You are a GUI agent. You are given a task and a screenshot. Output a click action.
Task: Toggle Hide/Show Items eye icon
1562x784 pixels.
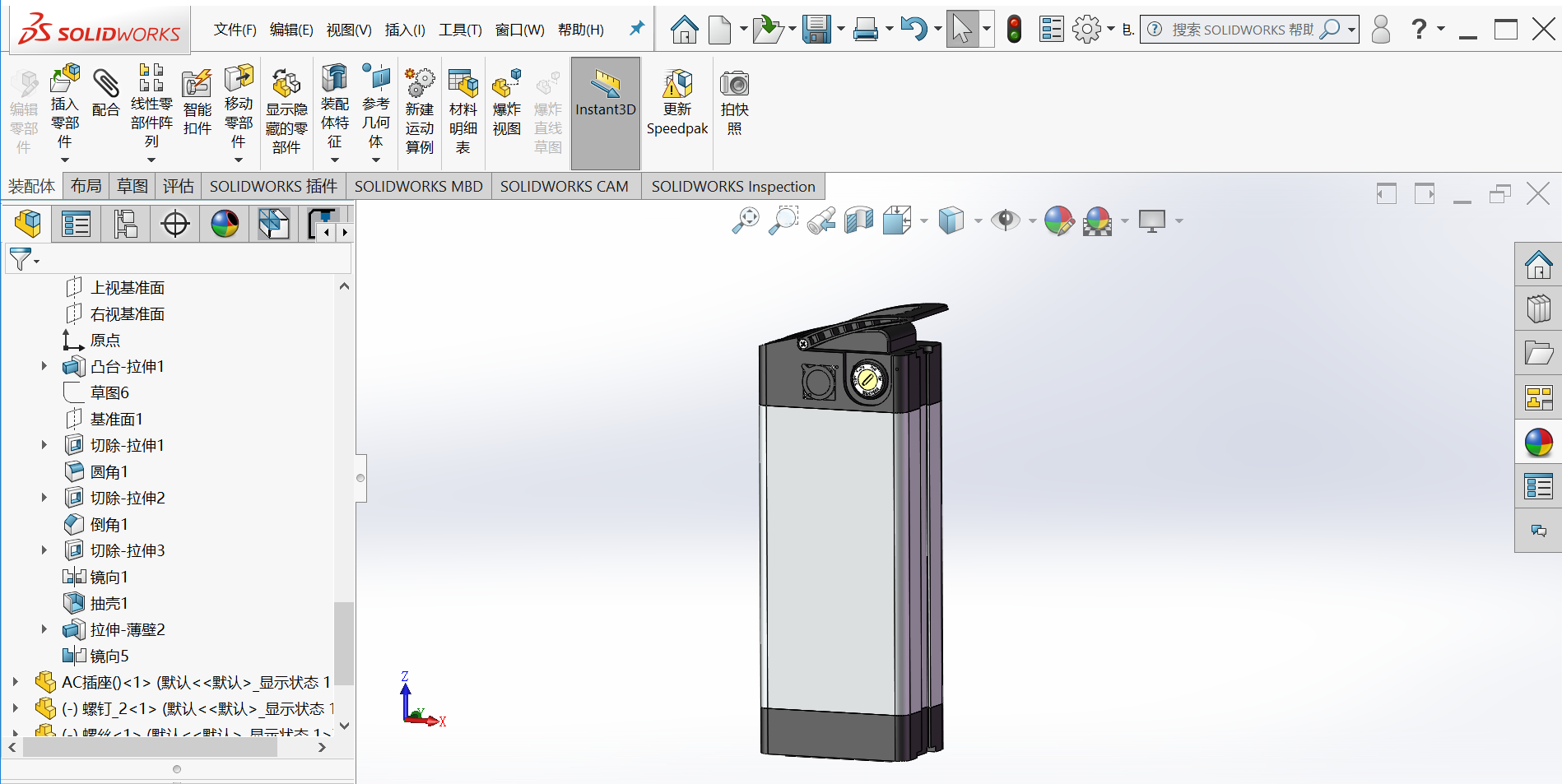click(x=1006, y=220)
